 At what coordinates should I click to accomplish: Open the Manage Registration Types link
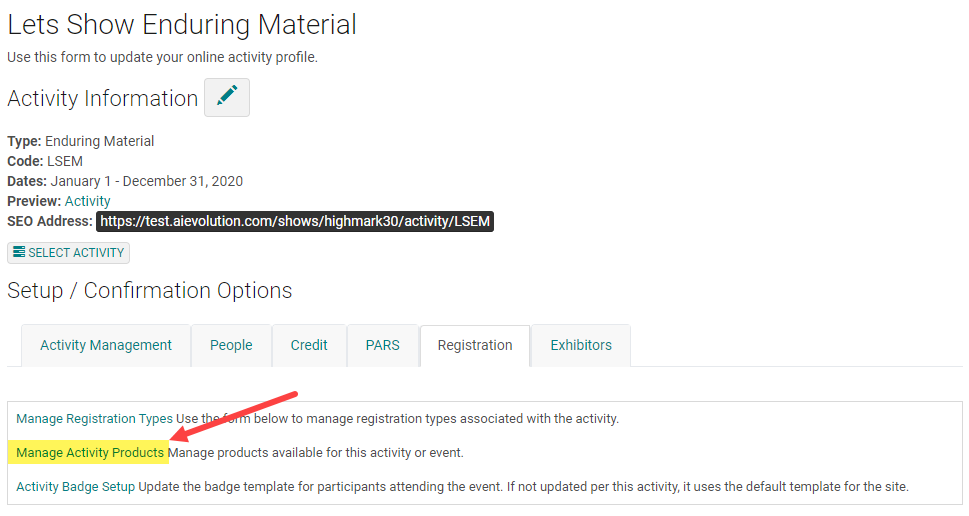click(x=94, y=419)
